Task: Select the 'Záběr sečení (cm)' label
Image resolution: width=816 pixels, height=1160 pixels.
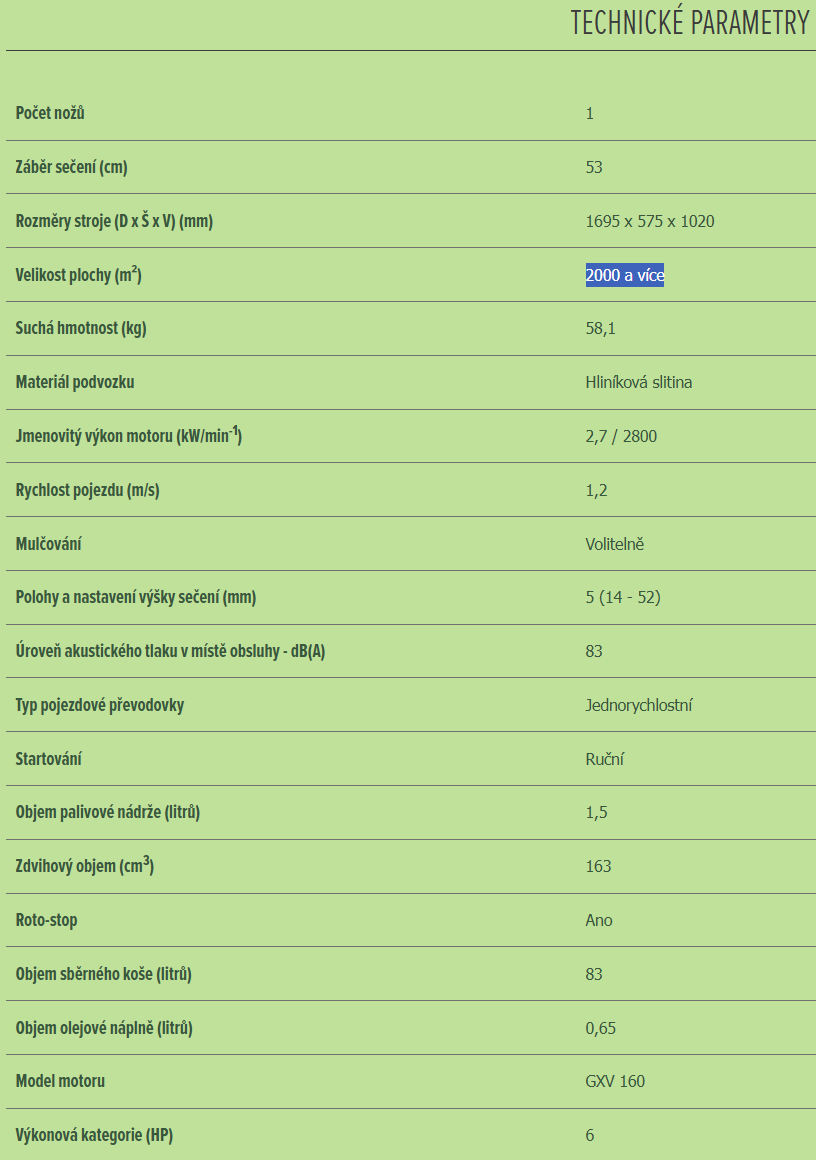Action: click(71, 167)
